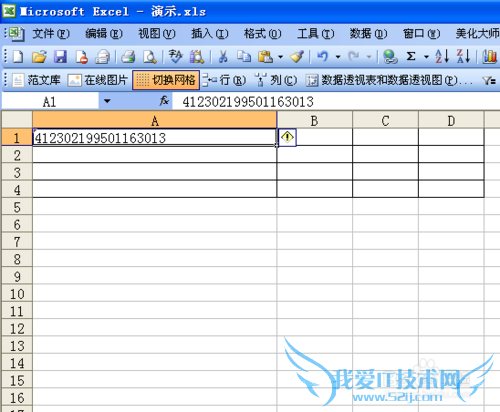Image resolution: width=500 pixels, height=412 pixels.
Task: Open the Chart Wizard icon
Action: pyautogui.click(x=489, y=57)
